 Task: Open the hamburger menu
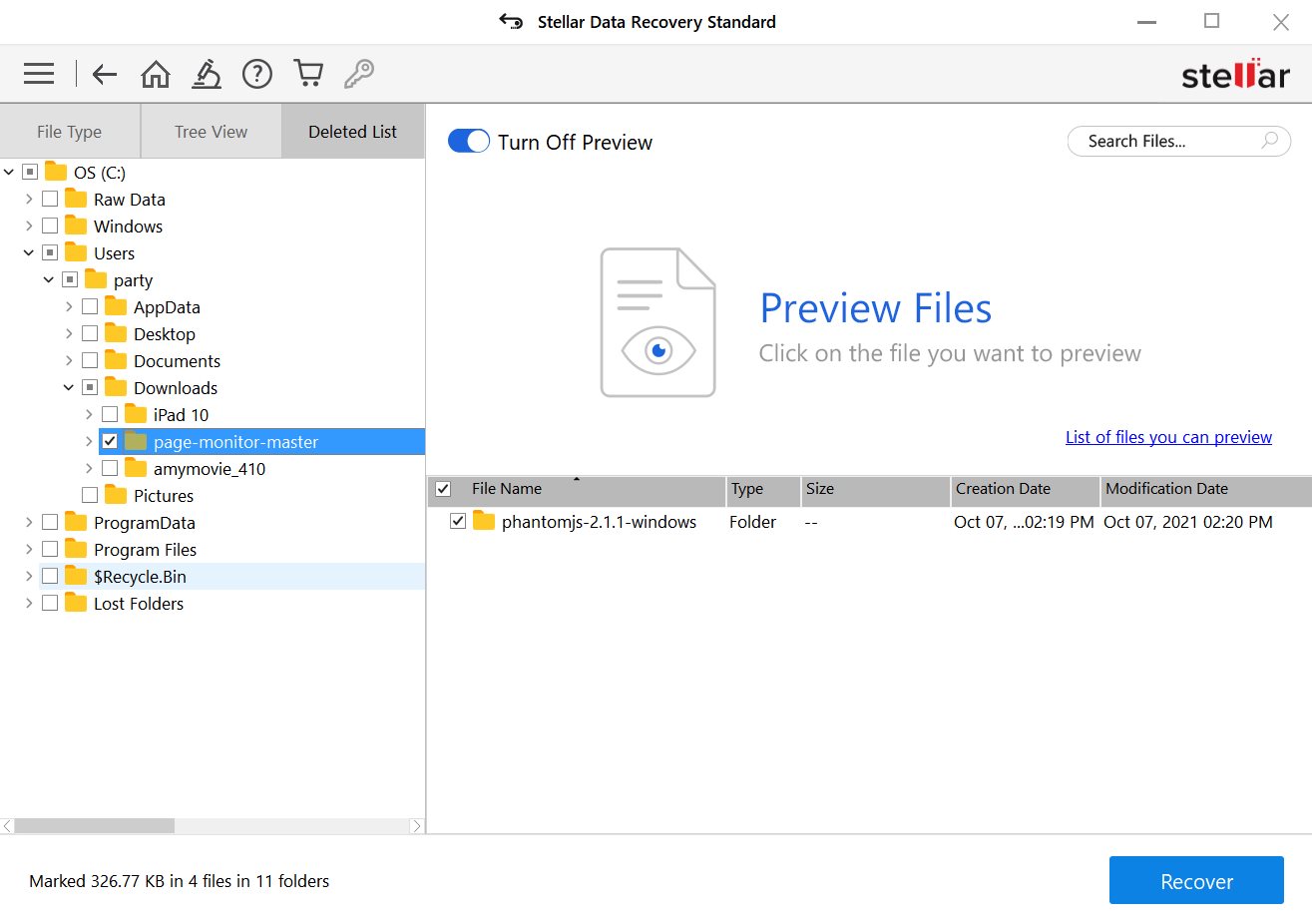pos(39,73)
